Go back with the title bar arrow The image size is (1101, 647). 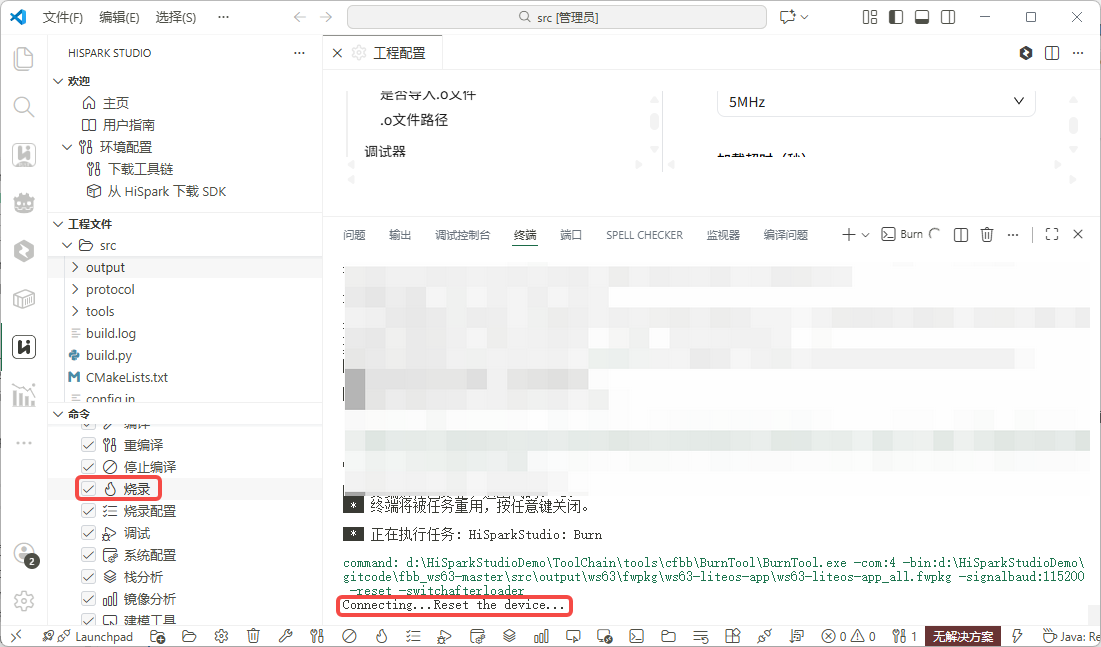[300, 17]
